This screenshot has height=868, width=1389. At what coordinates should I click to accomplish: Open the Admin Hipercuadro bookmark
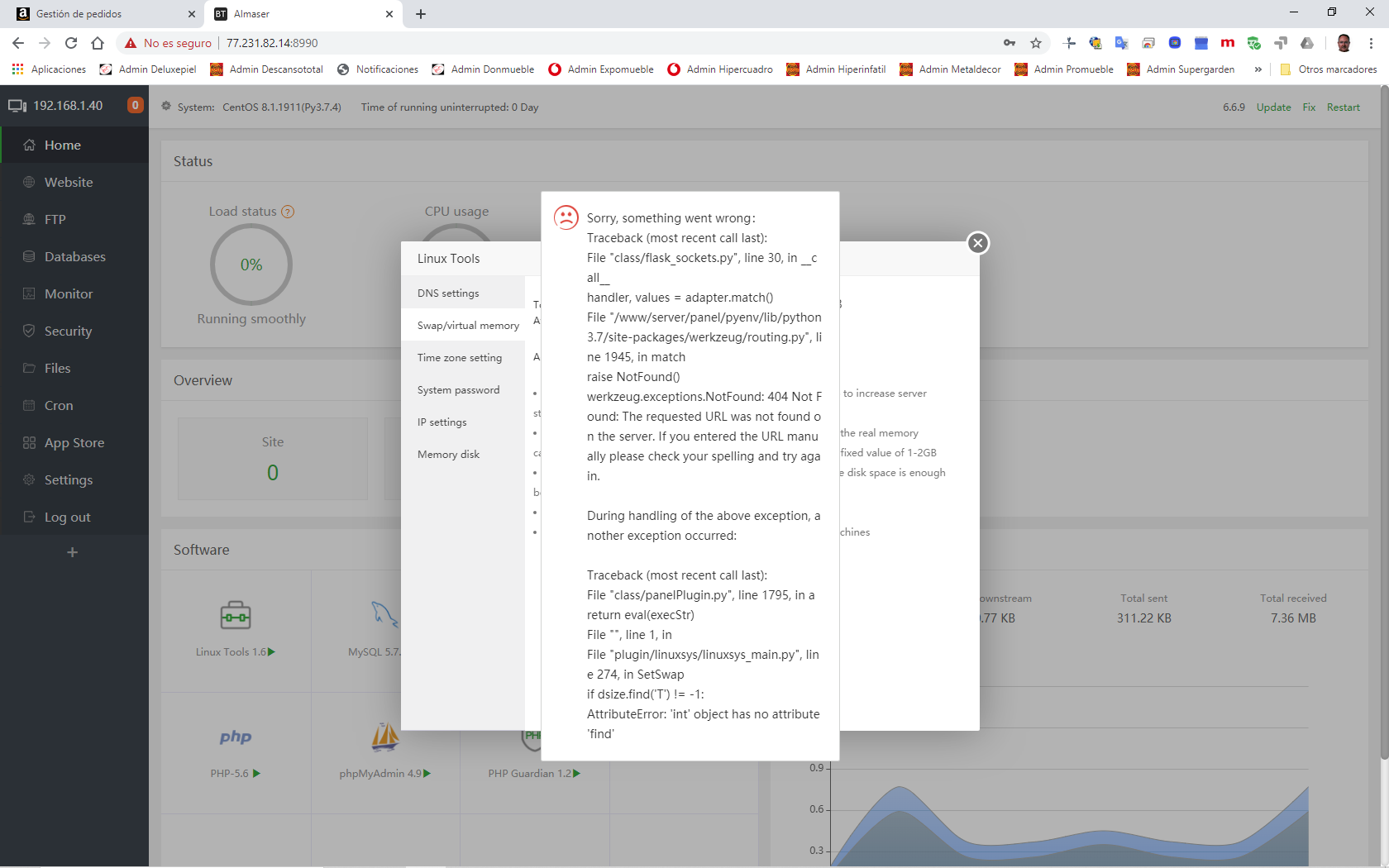point(720,69)
